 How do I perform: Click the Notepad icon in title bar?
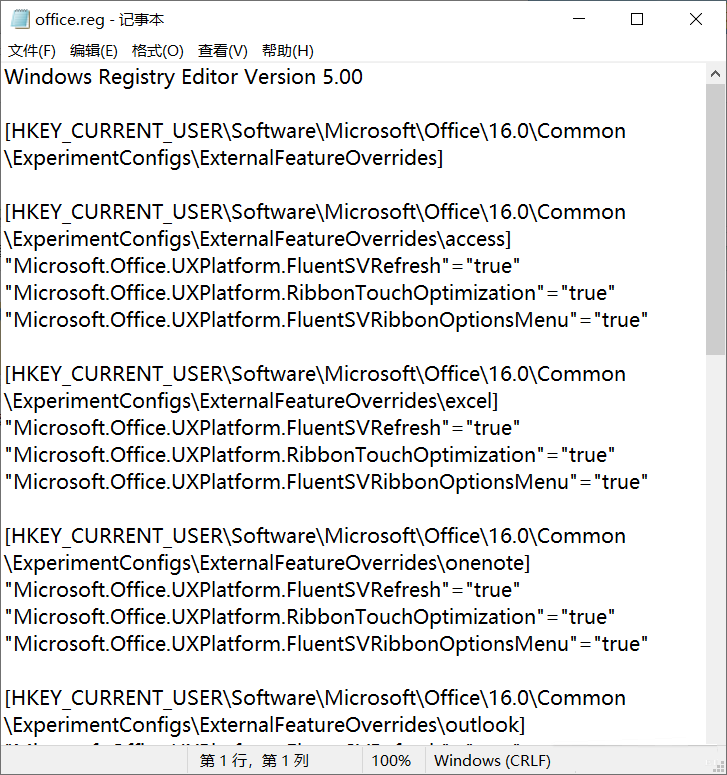click(x=20, y=19)
